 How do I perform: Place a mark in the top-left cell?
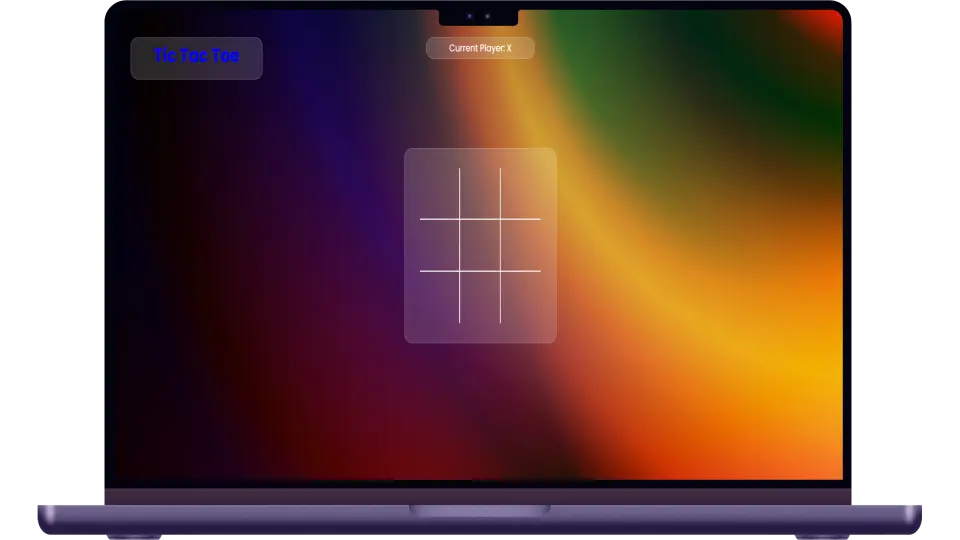440,193
